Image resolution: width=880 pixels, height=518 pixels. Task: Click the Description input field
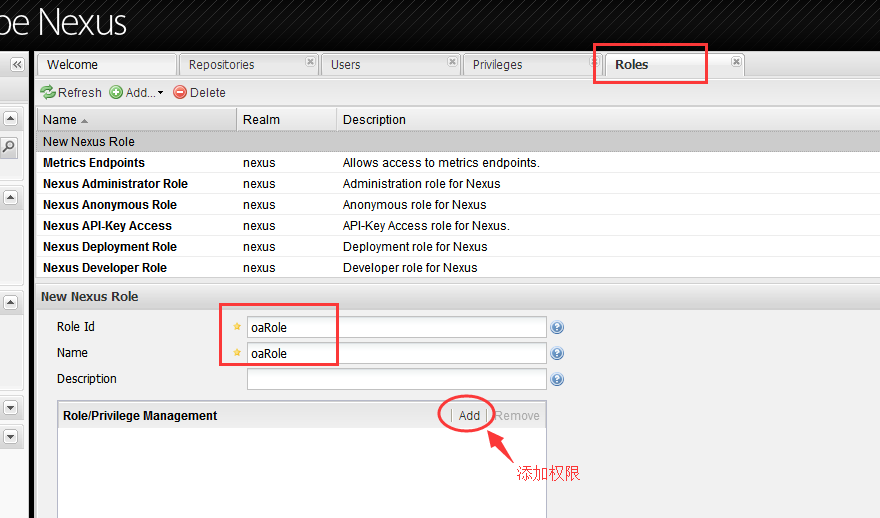click(396, 379)
